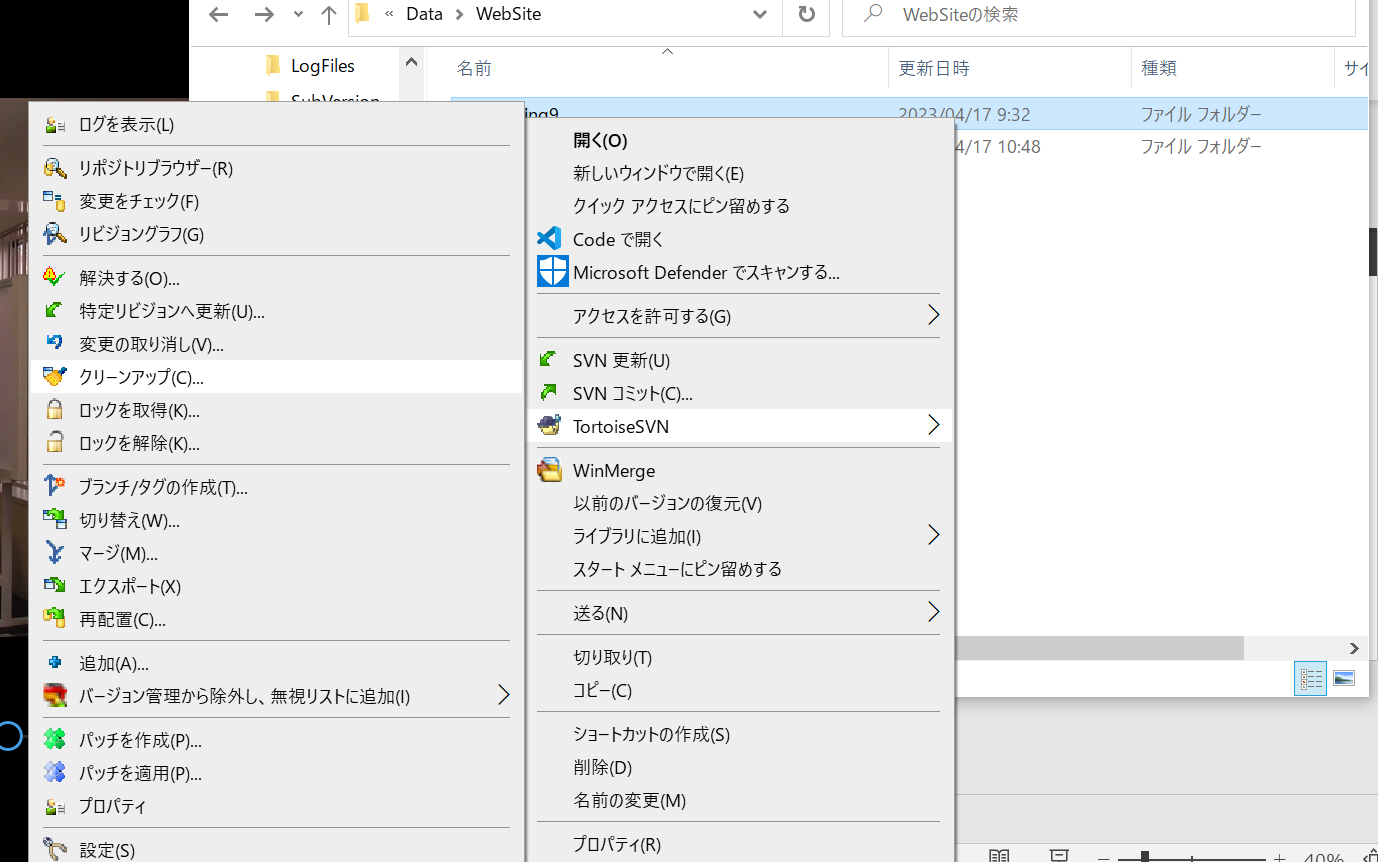Open the 送る(N) submenu arrow

coord(933,611)
